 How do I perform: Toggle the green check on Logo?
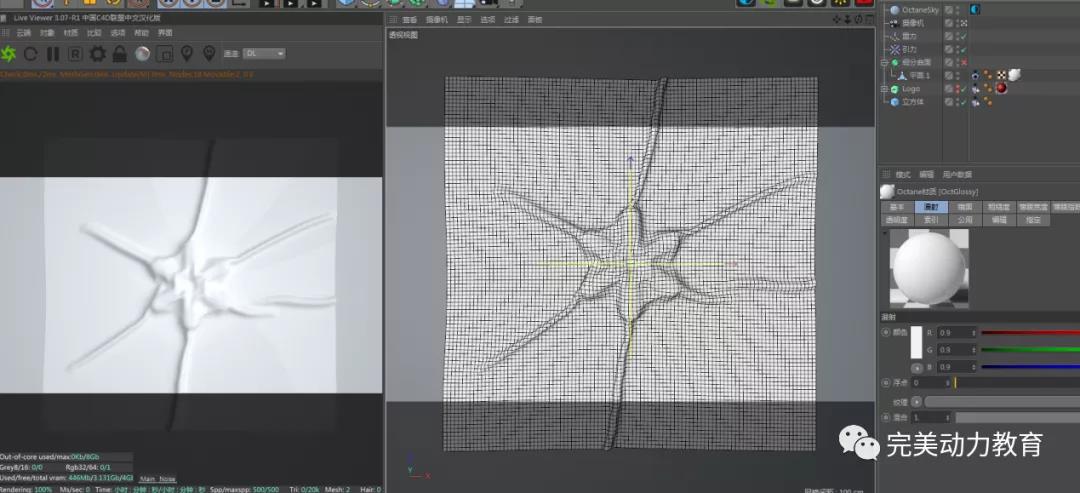click(963, 88)
